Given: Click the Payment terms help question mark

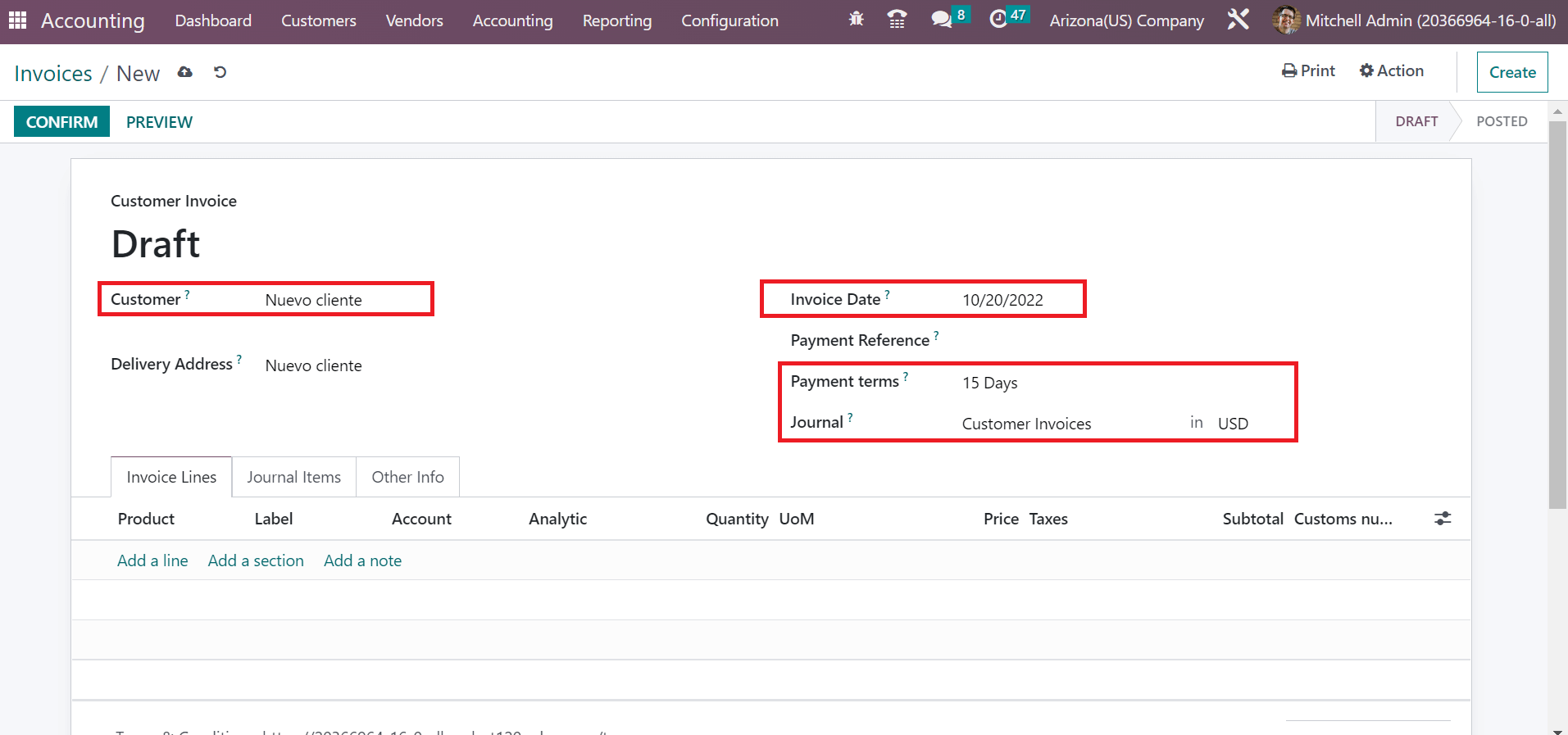Looking at the screenshot, I should 906,376.
